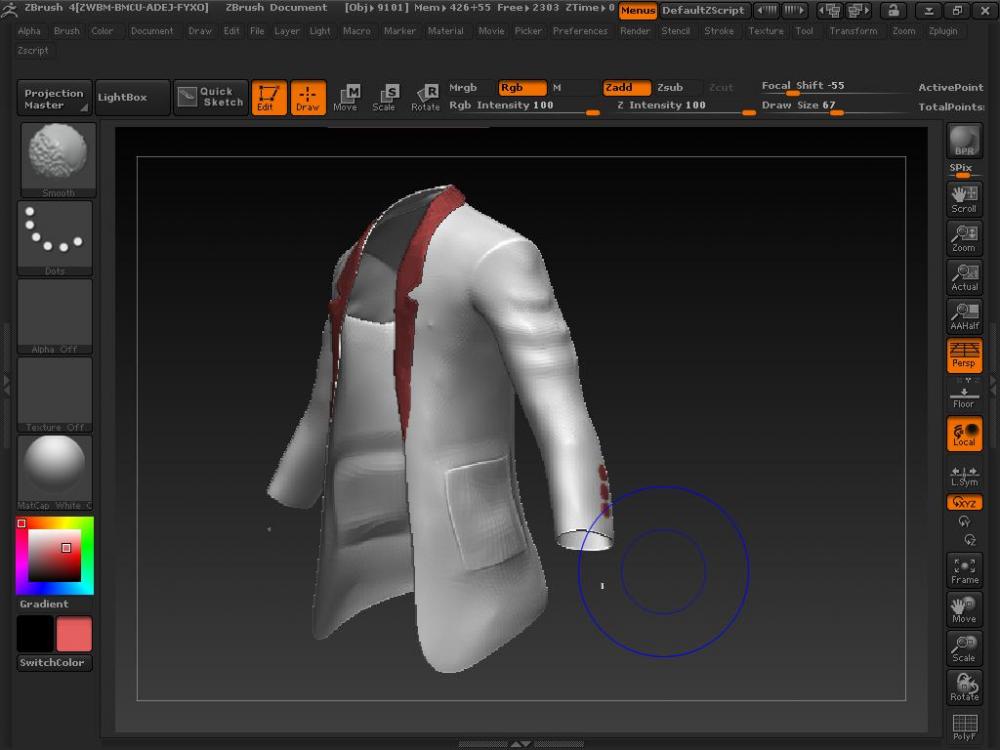
Task: Click the BPR render icon
Action: pyautogui.click(x=964, y=141)
